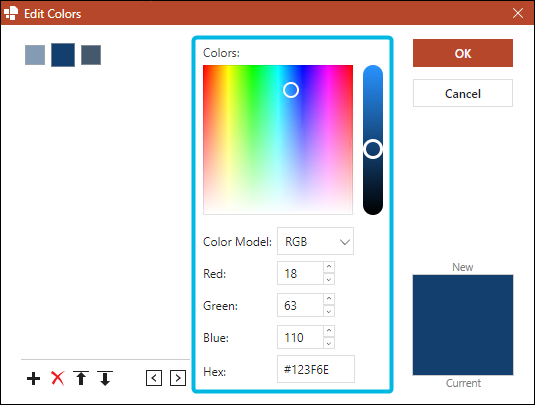
Task: Move color to top with up-arrow bar icon
Action: pos(81,378)
